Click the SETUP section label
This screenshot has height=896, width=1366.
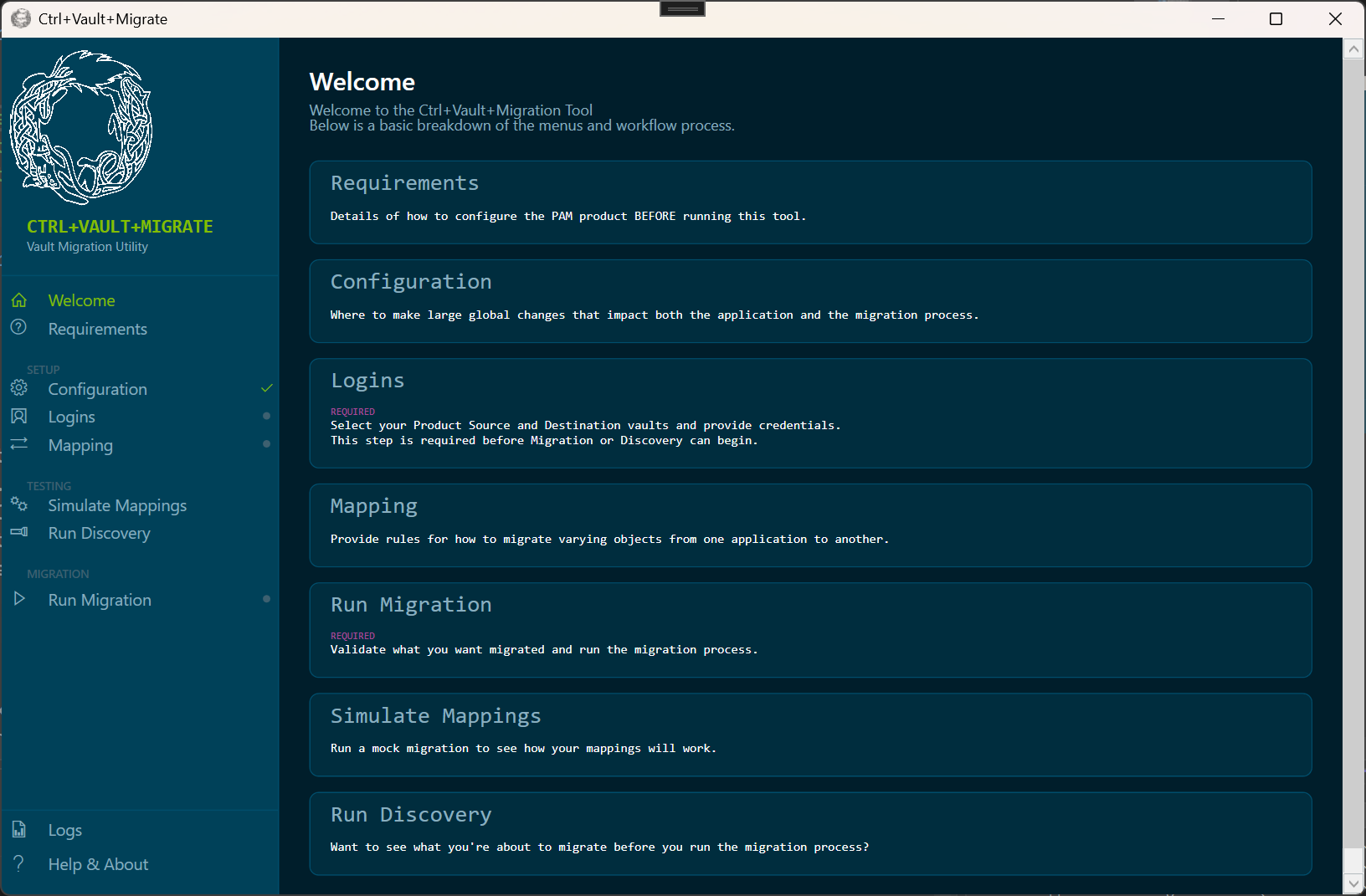coord(44,370)
